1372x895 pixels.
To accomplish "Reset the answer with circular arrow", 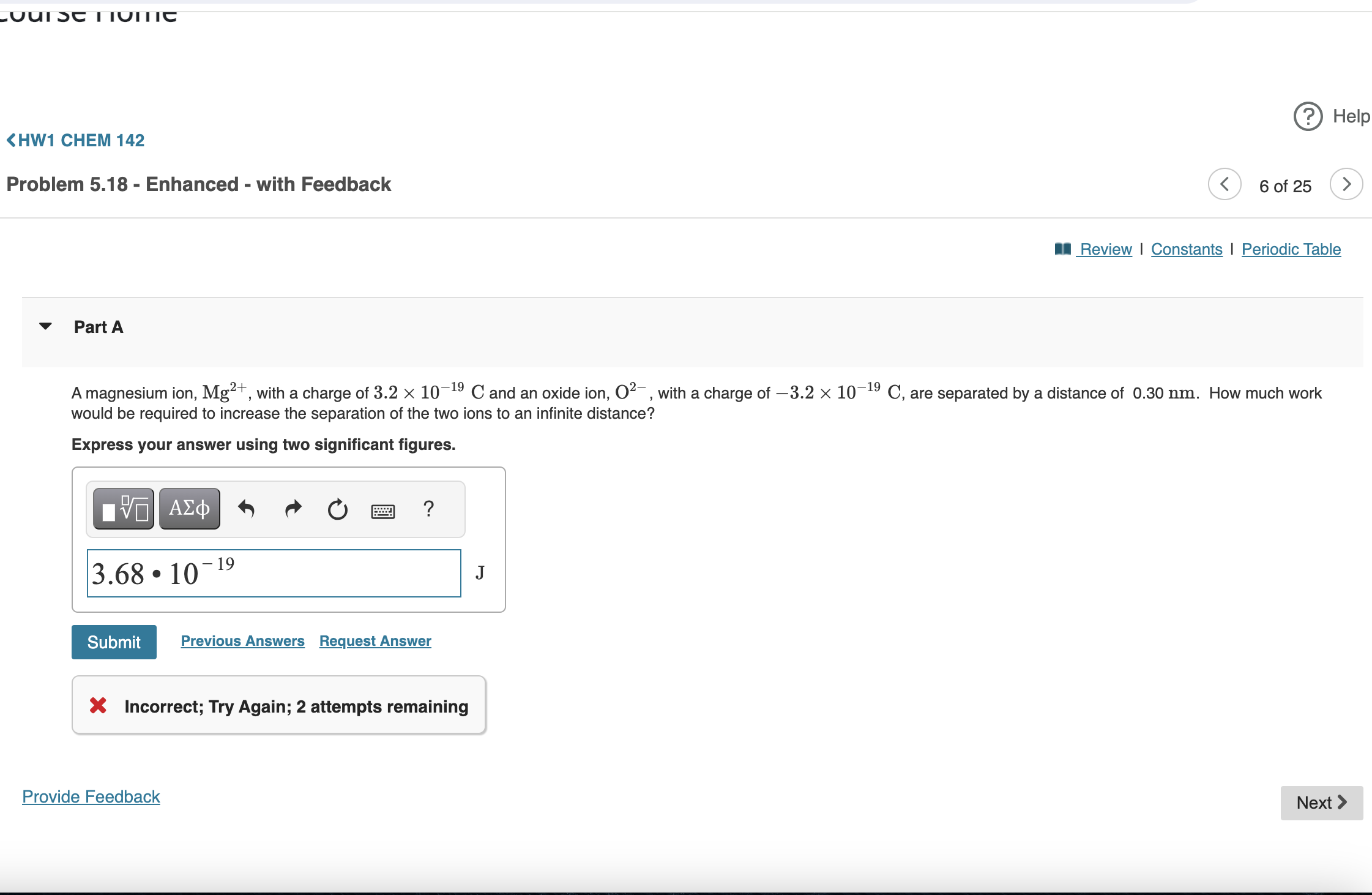I will (x=337, y=509).
